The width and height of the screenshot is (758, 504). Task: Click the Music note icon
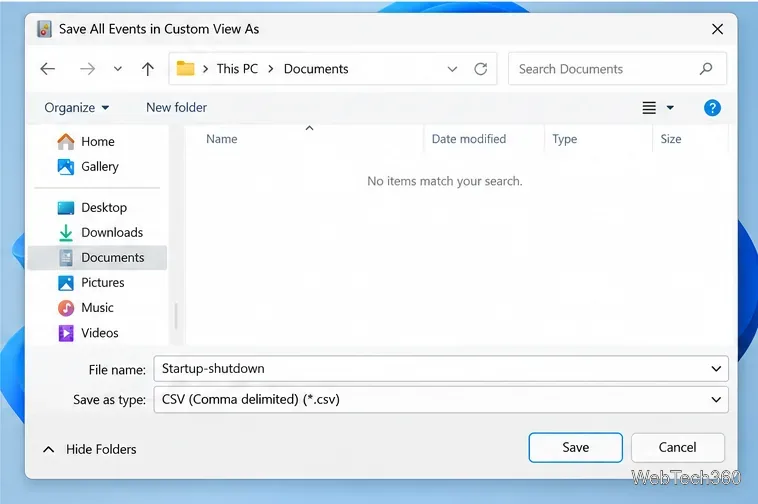[x=66, y=308]
